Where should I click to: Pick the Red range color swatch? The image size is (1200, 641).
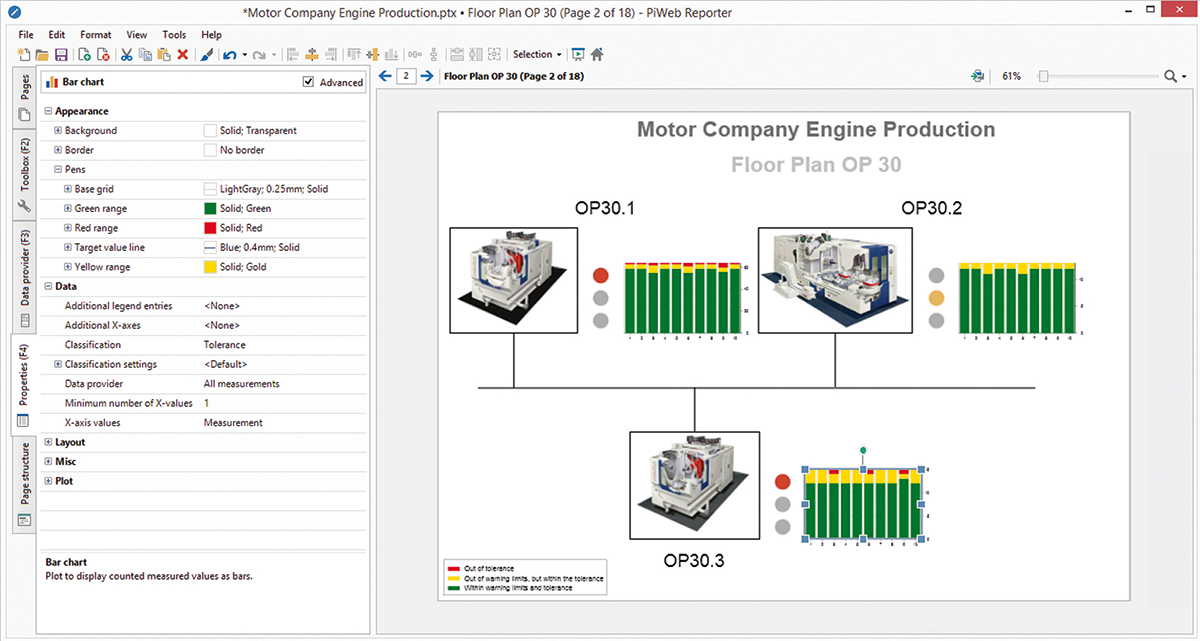click(210, 228)
